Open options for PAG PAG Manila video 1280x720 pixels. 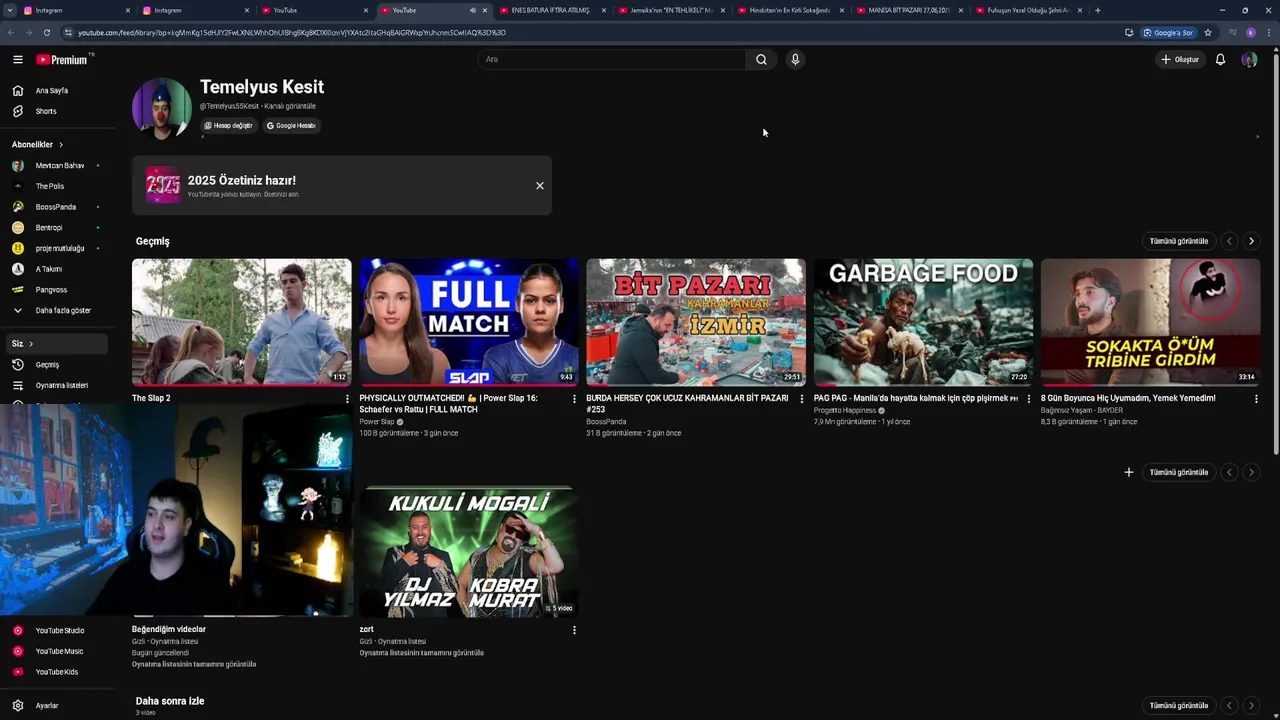[x=1028, y=398]
